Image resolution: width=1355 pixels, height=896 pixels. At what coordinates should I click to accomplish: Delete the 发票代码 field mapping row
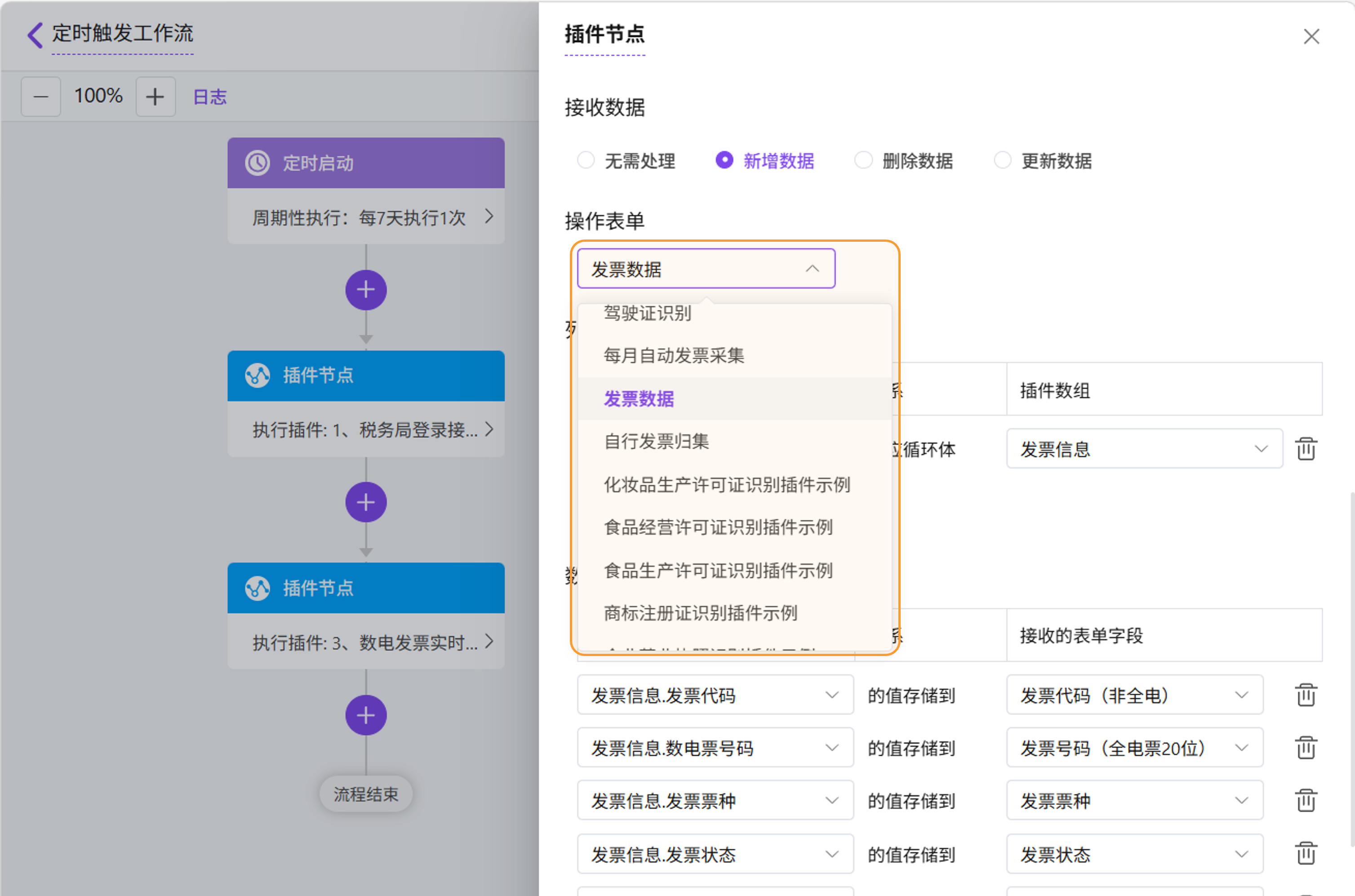point(1306,695)
